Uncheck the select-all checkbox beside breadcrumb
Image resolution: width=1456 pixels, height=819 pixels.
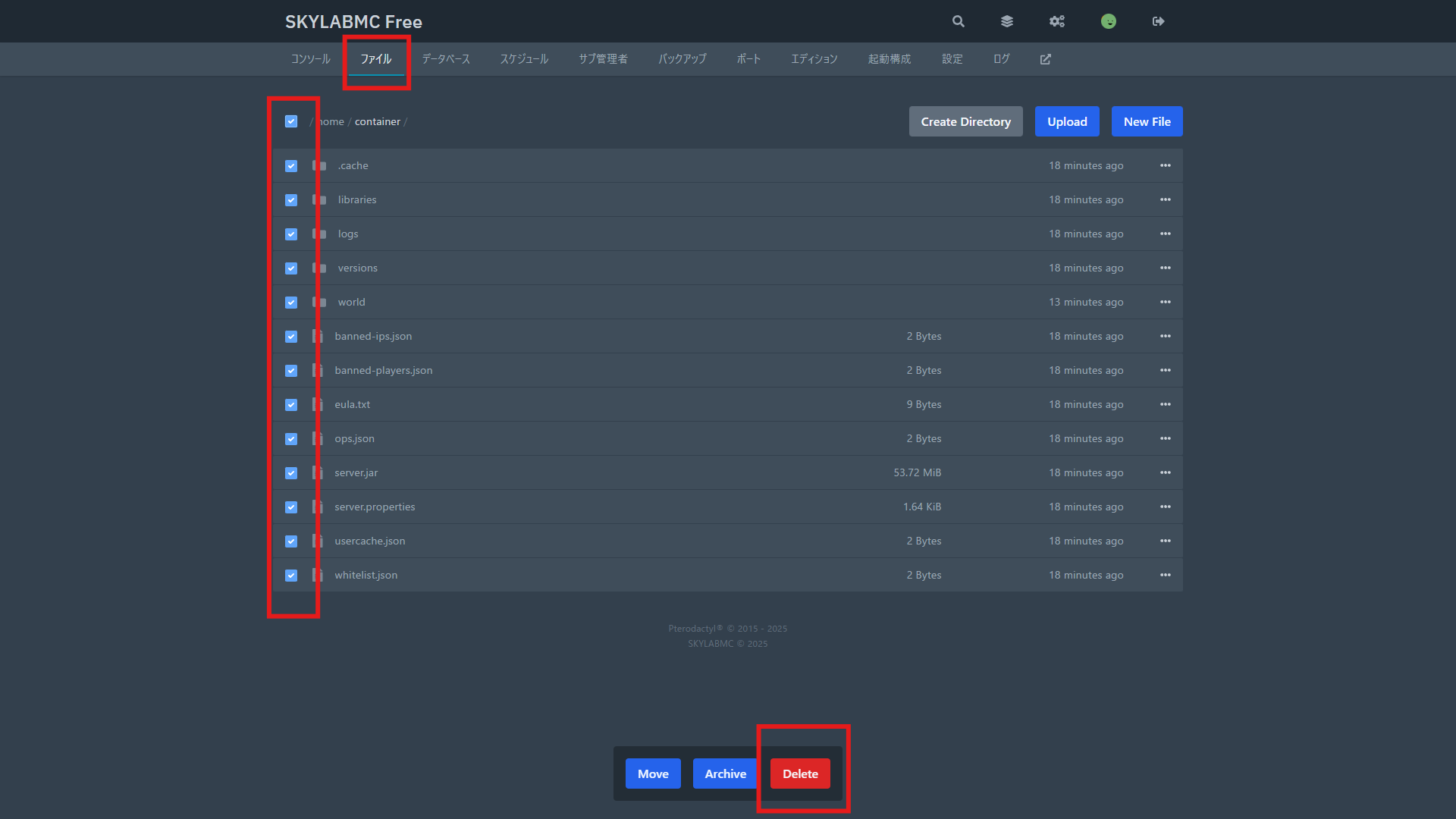click(x=291, y=121)
